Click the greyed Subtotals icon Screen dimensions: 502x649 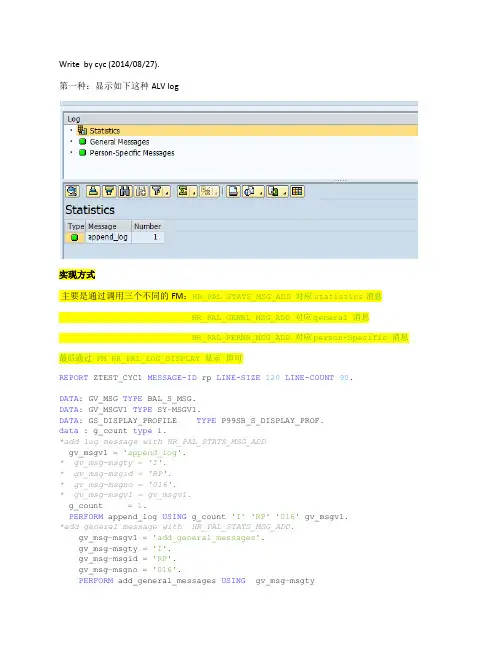pos(206,191)
